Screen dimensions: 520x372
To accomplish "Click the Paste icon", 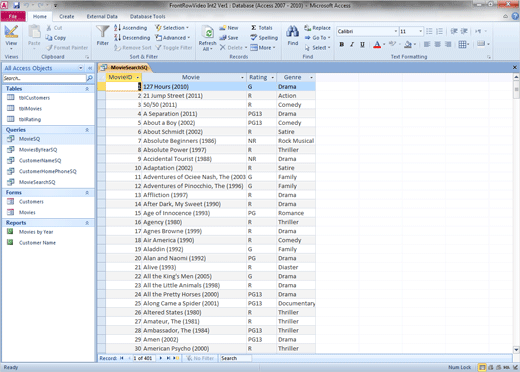I will pos(34,33).
